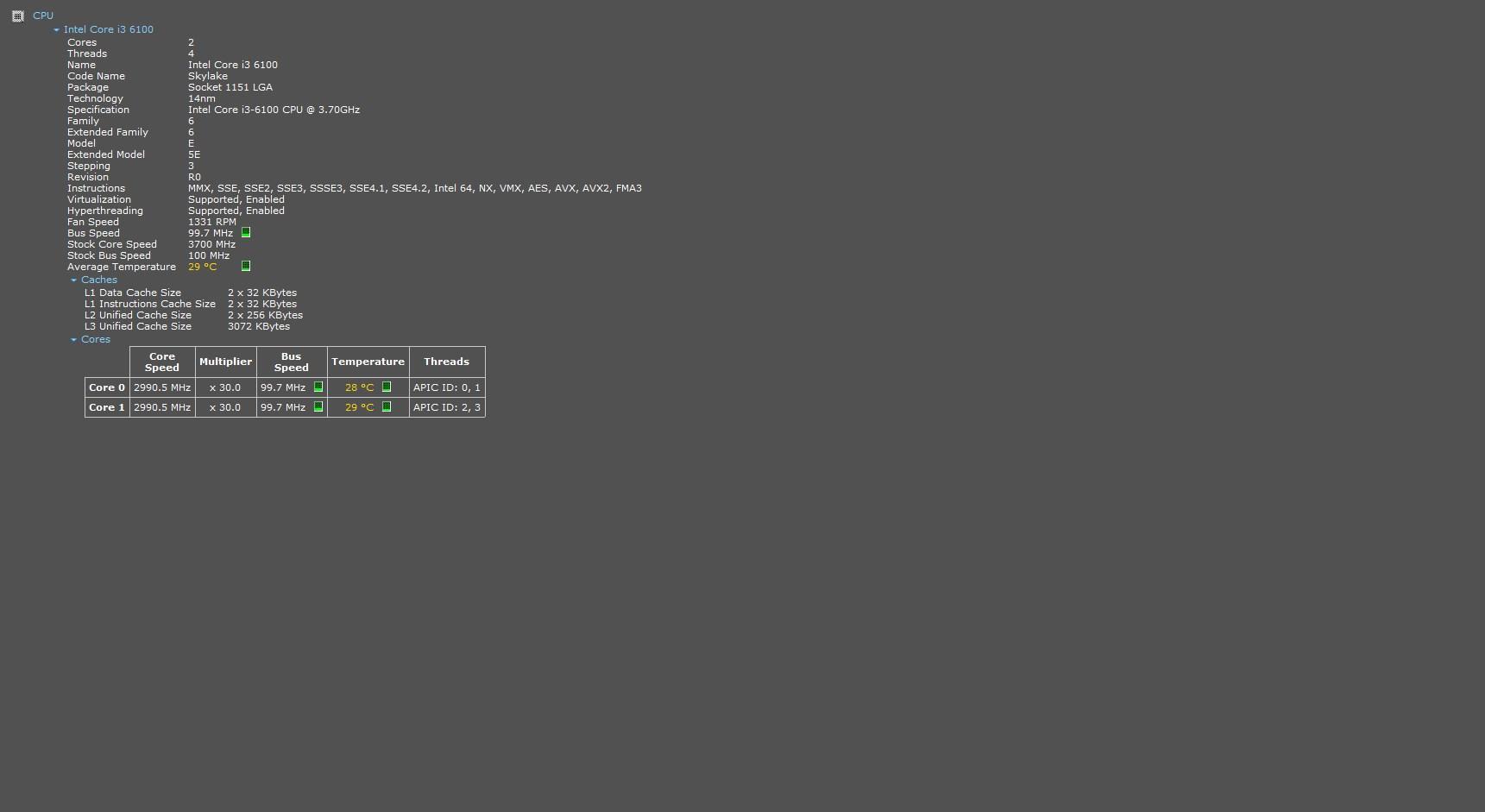
Task: Select the APIC ID: 2, 3 cell
Action: coord(447,407)
